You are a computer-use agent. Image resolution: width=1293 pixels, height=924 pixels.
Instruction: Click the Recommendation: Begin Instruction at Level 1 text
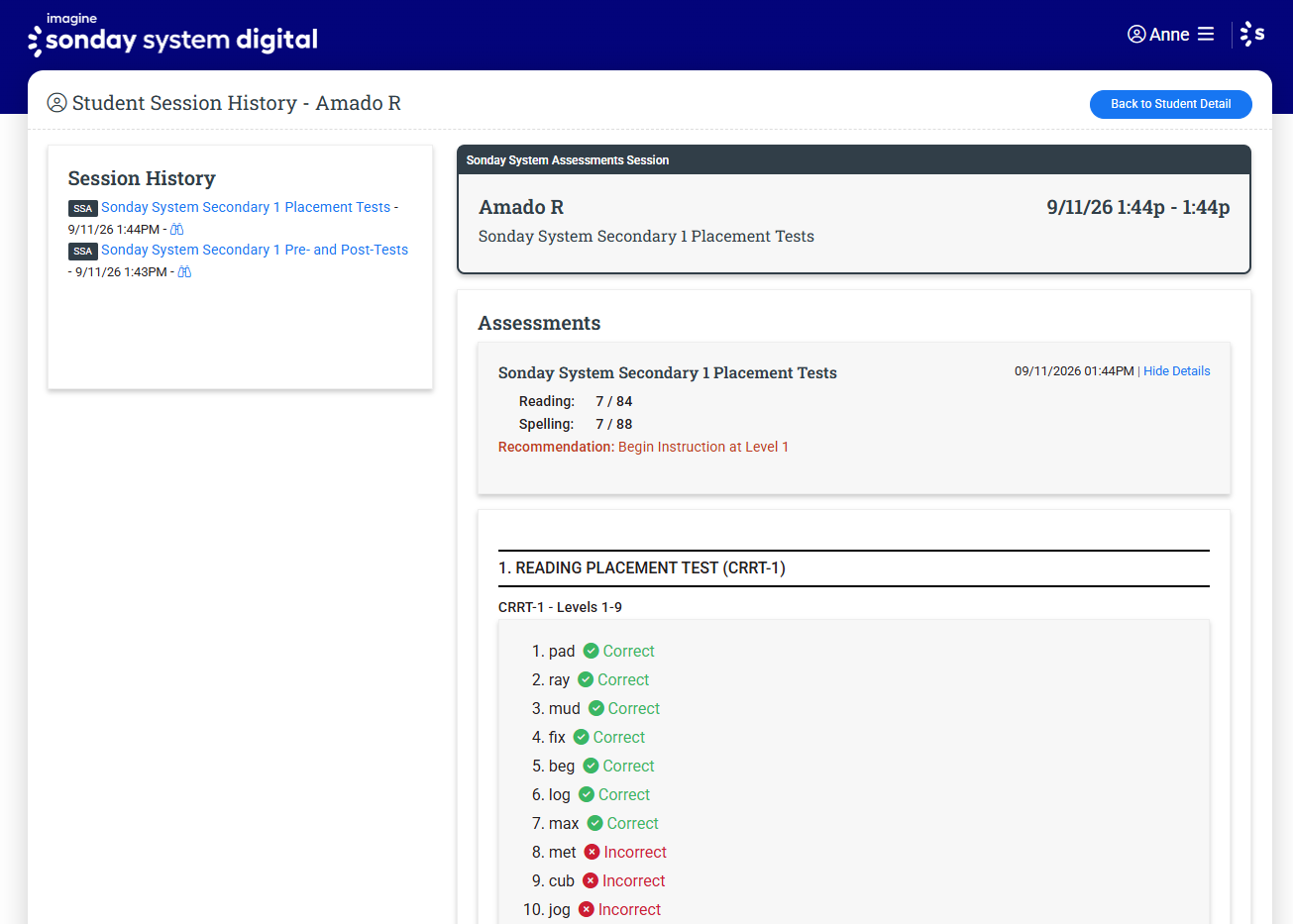click(x=643, y=447)
